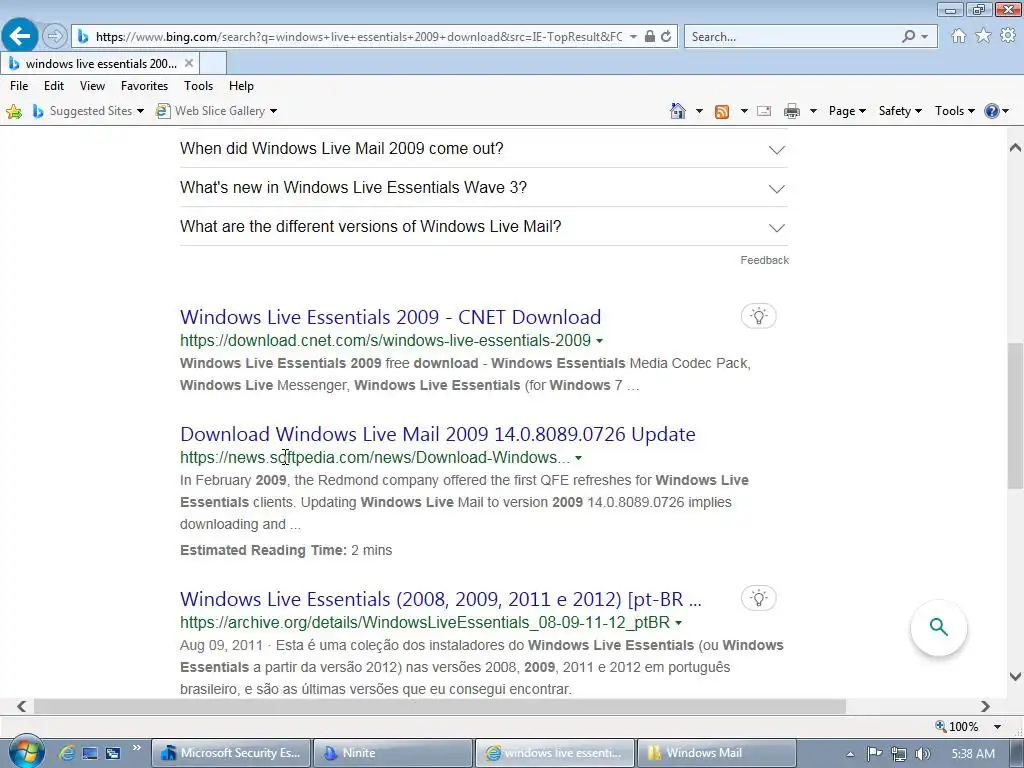Click the vertical scrollbar thumb

tap(1015, 415)
